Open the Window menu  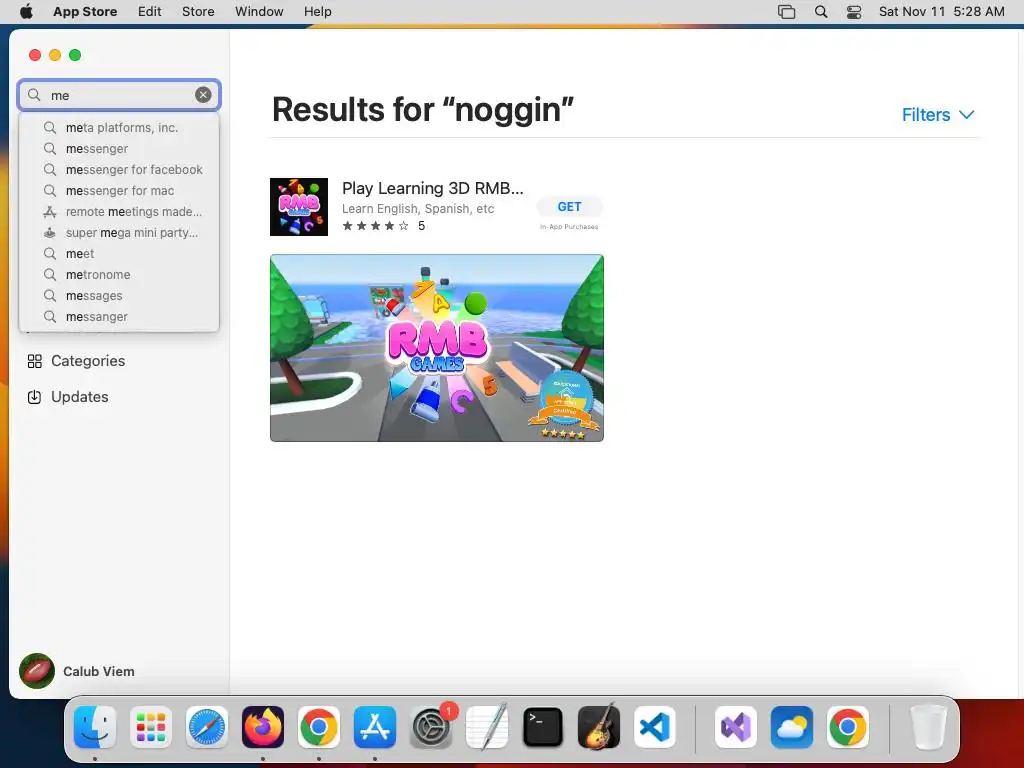tap(259, 12)
